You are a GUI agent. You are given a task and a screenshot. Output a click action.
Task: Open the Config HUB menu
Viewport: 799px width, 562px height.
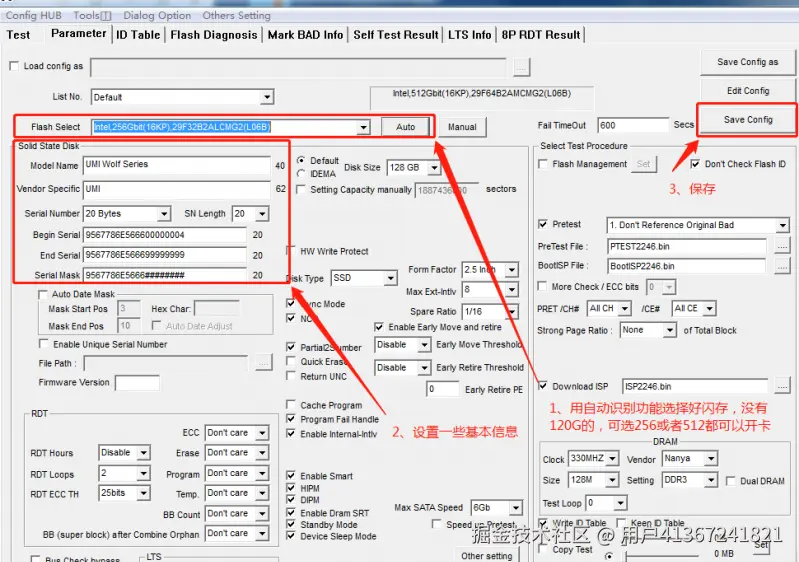[34, 15]
